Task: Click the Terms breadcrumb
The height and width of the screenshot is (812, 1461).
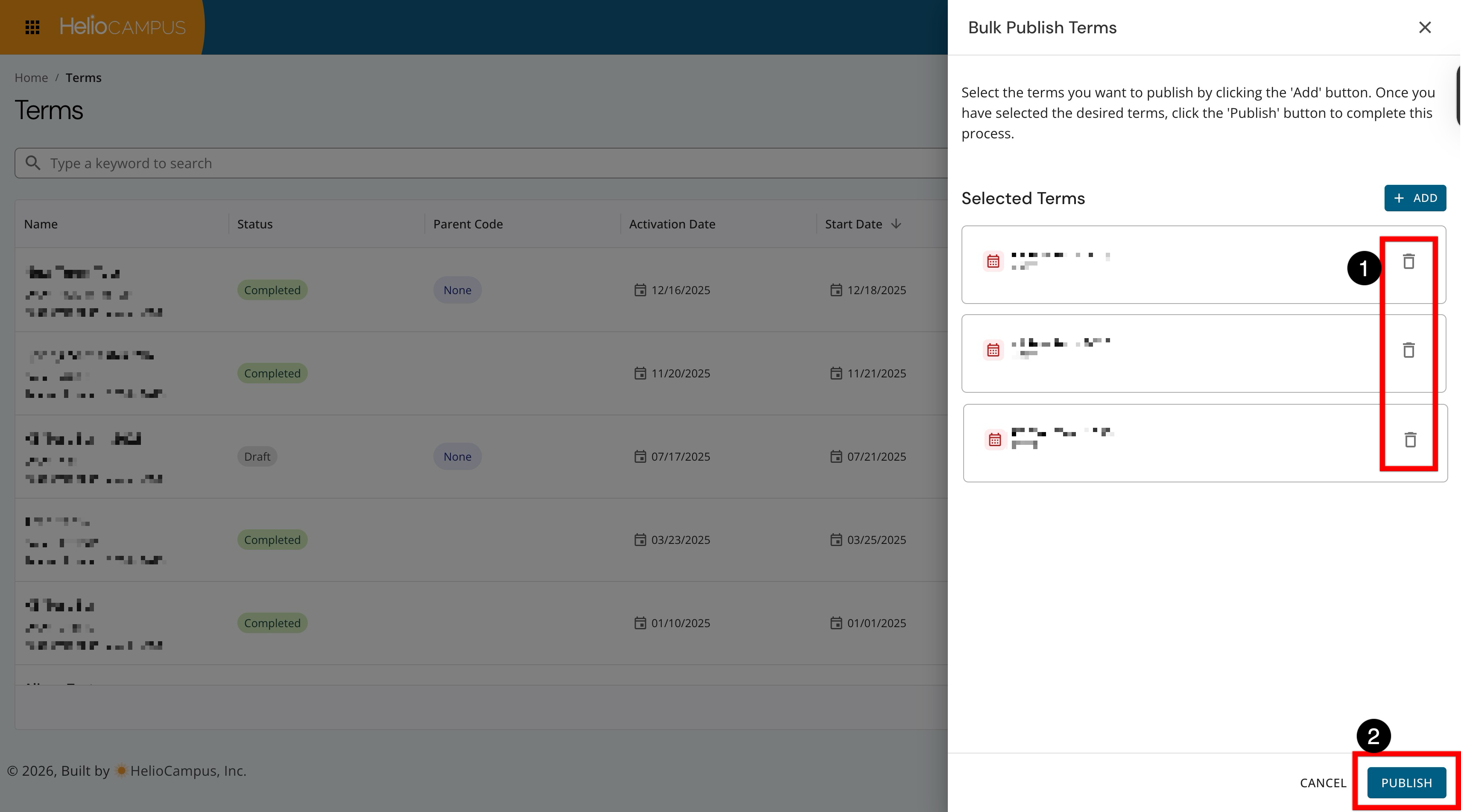Action: tap(83, 78)
